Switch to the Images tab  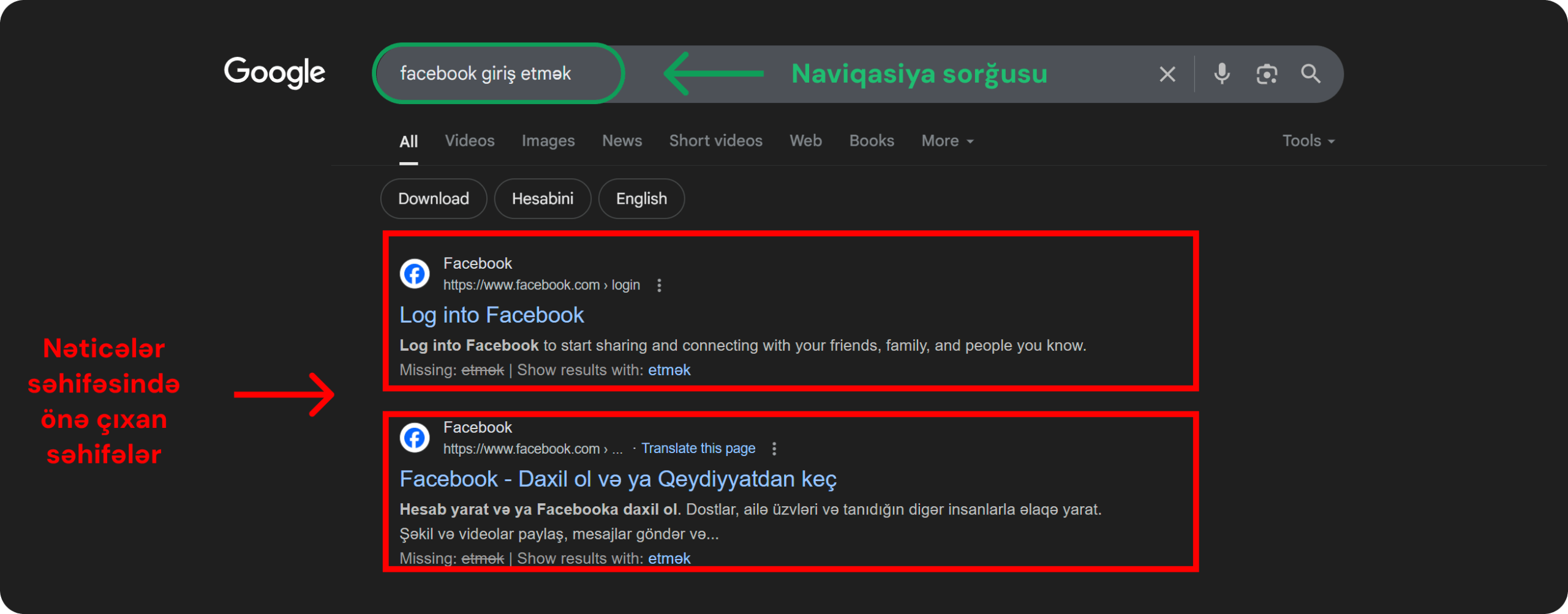[x=548, y=141]
